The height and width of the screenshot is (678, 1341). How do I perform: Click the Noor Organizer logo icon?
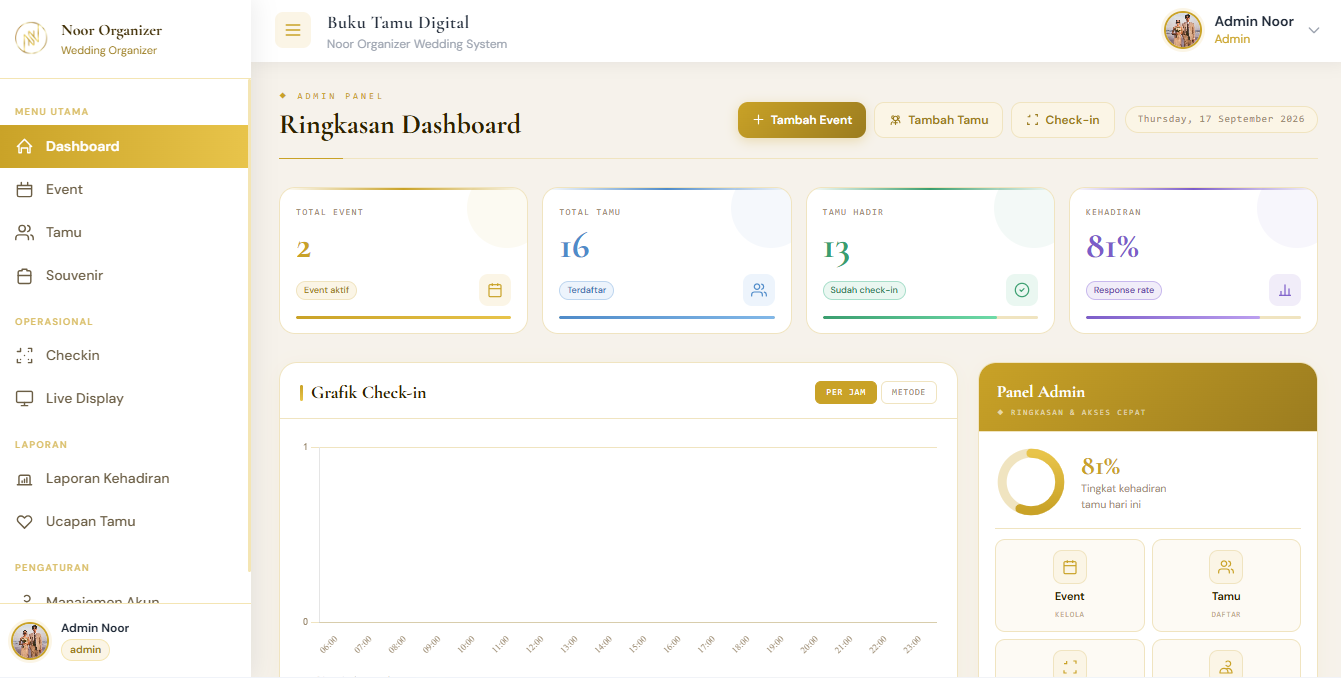pyautogui.click(x=31, y=39)
